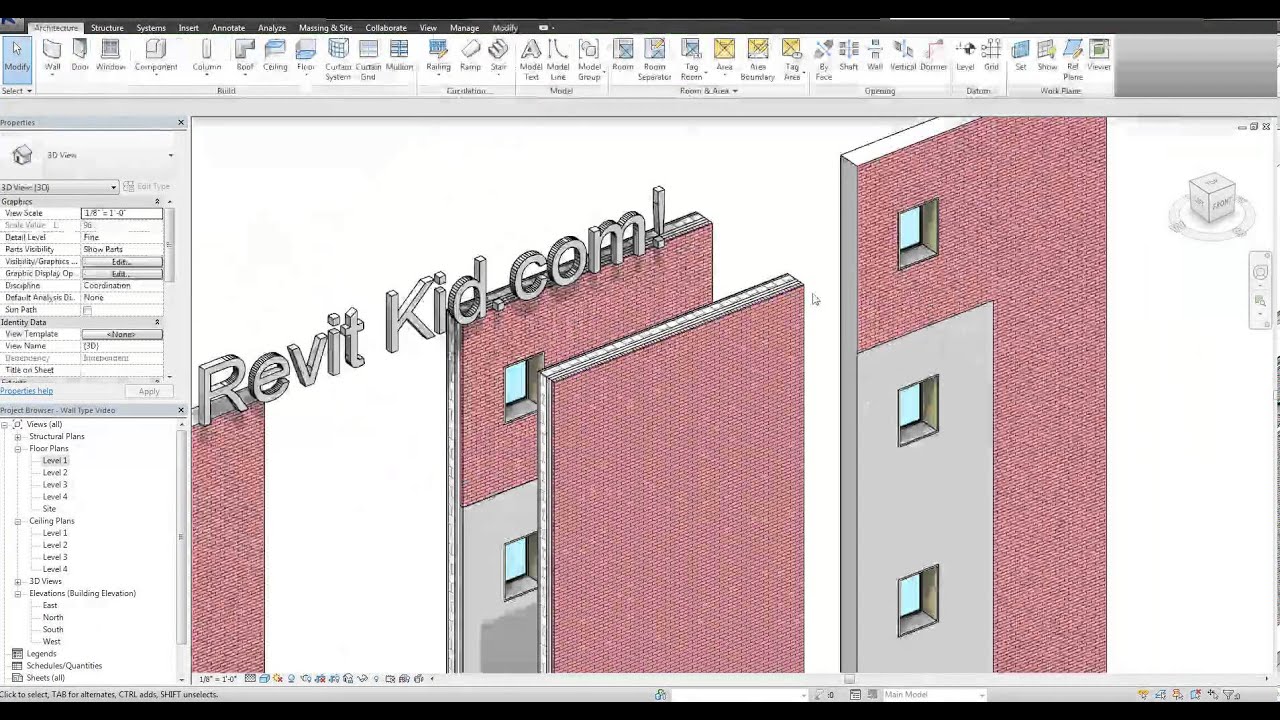This screenshot has width=1280, height=720.
Task: Select Level 1 floor plan in browser
Action: coord(55,461)
